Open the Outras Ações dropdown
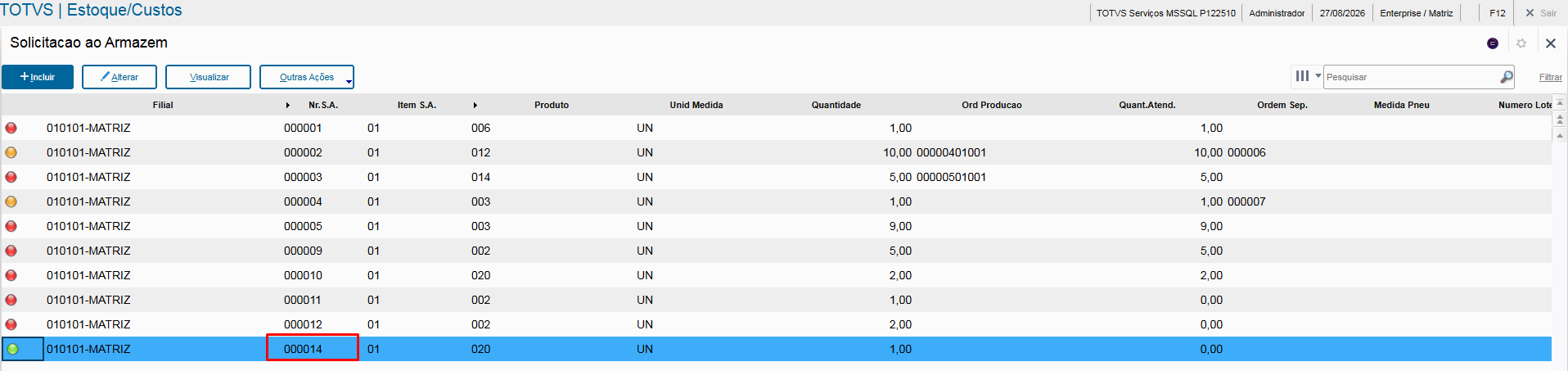 click(x=307, y=77)
